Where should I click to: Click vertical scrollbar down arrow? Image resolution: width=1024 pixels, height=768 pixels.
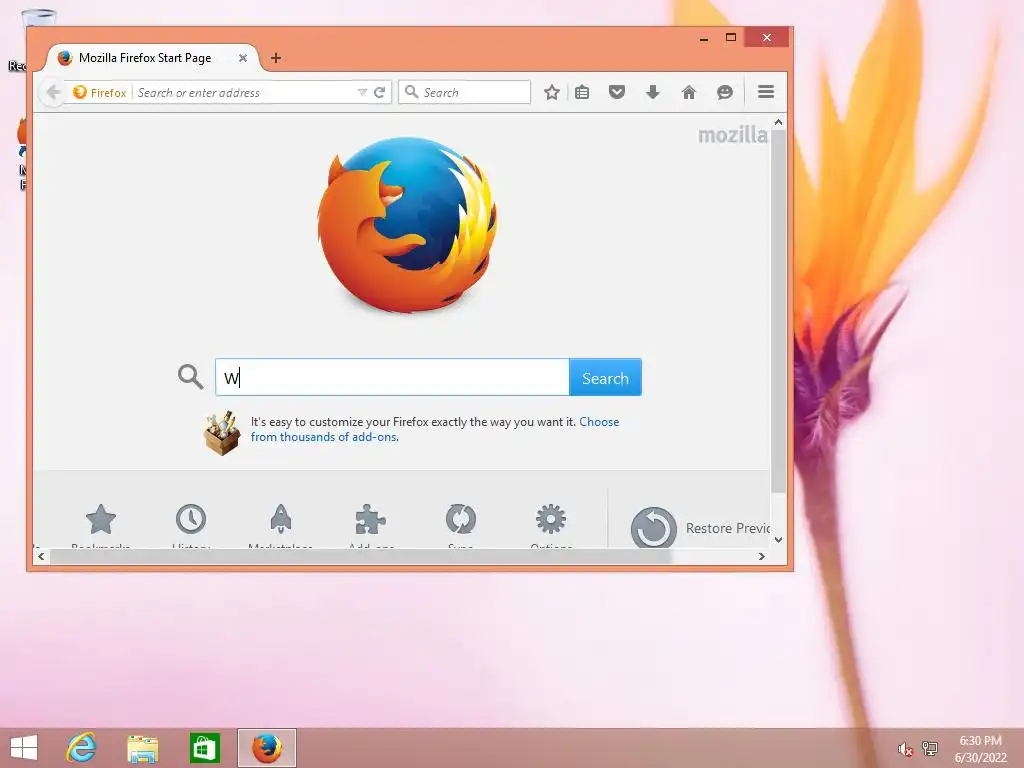[x=778, y=539]
